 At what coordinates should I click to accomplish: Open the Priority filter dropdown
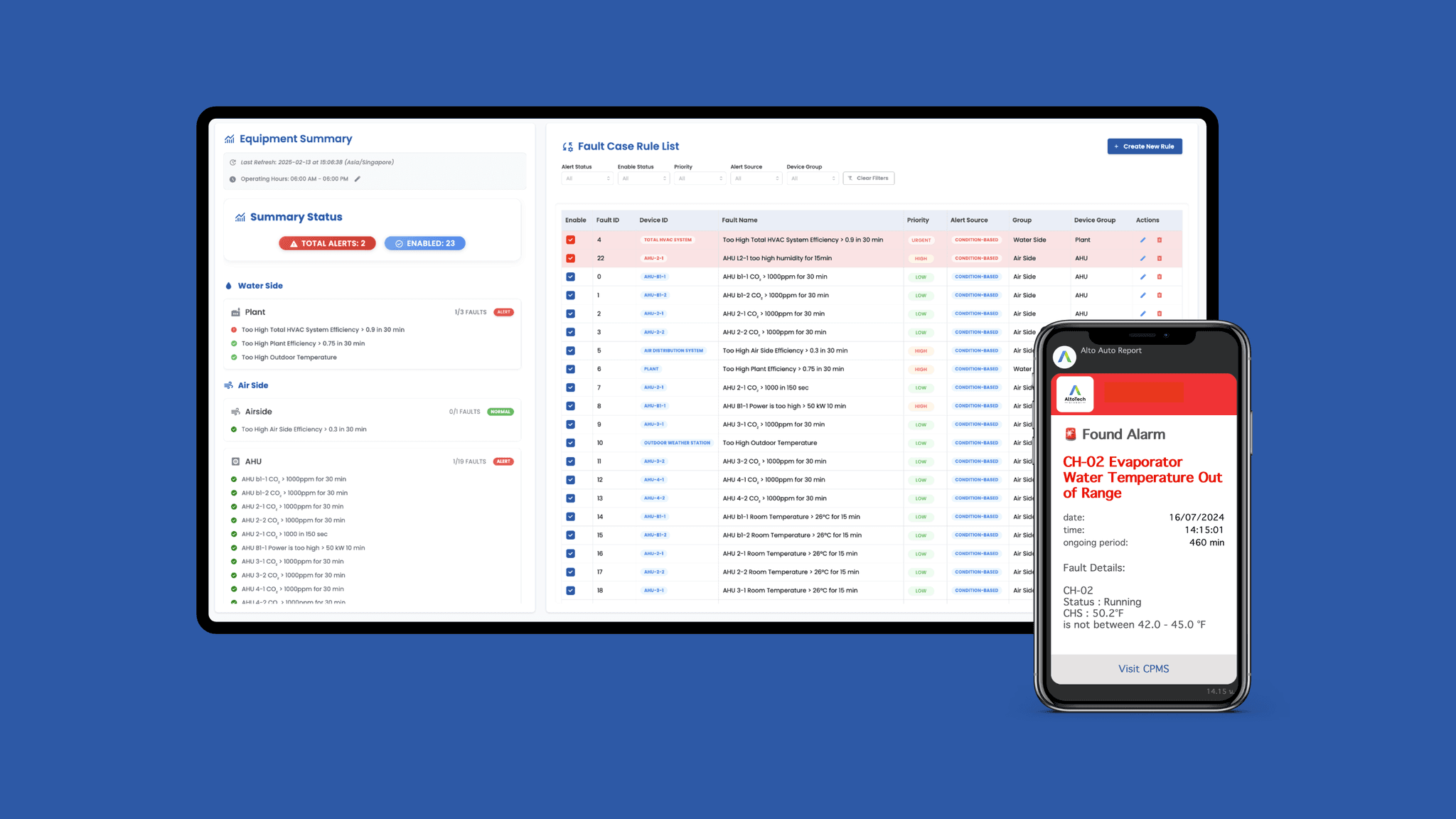700,178
